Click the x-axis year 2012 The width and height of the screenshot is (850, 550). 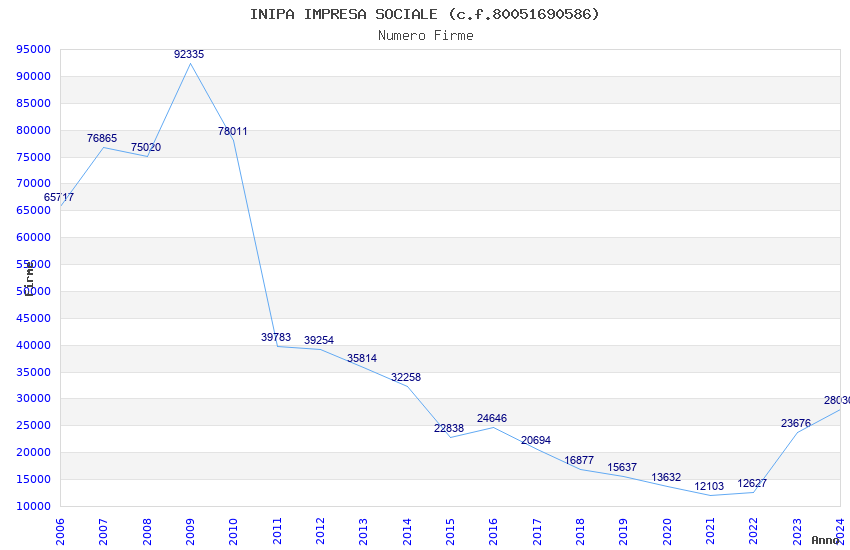pyautogui.click(x=320, y=531)
